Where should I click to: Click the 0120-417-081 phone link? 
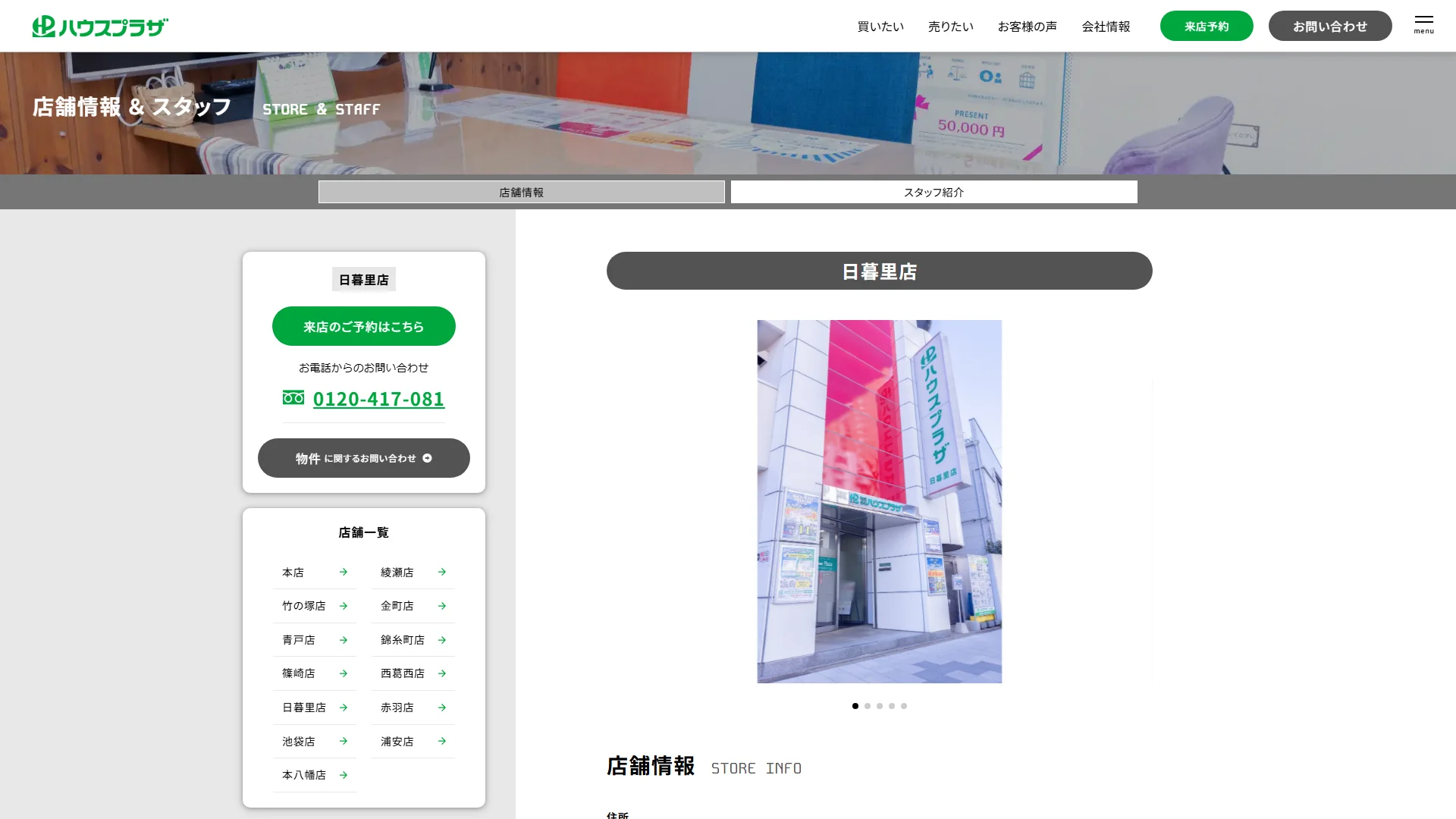click(378, 399)
